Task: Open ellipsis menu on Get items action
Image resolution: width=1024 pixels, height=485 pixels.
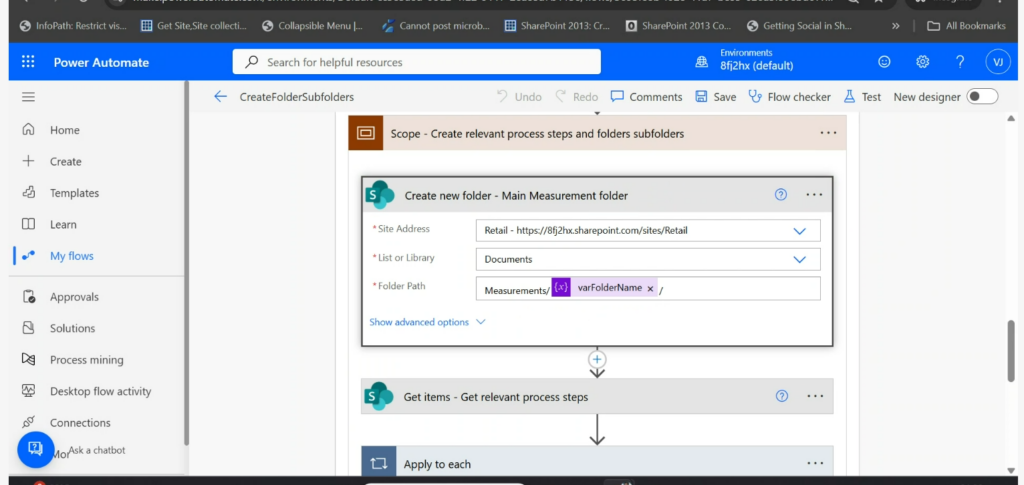Action: 815,396
